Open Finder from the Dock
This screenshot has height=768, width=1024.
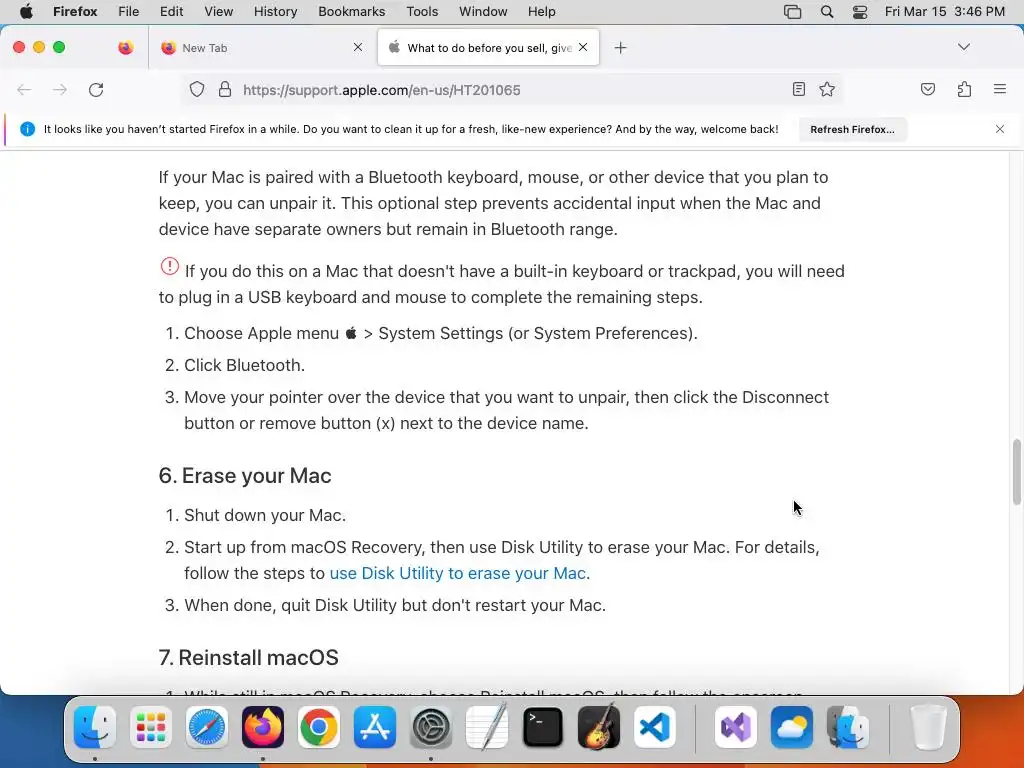(x=95, y=727)
